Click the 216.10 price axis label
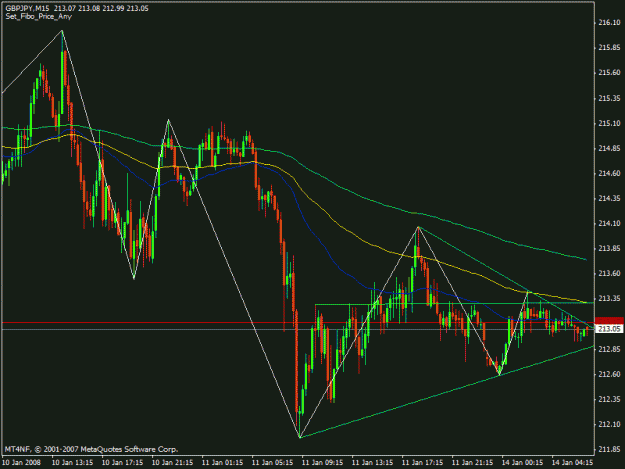This screenshot has width=625, height=469. point(609,23)
